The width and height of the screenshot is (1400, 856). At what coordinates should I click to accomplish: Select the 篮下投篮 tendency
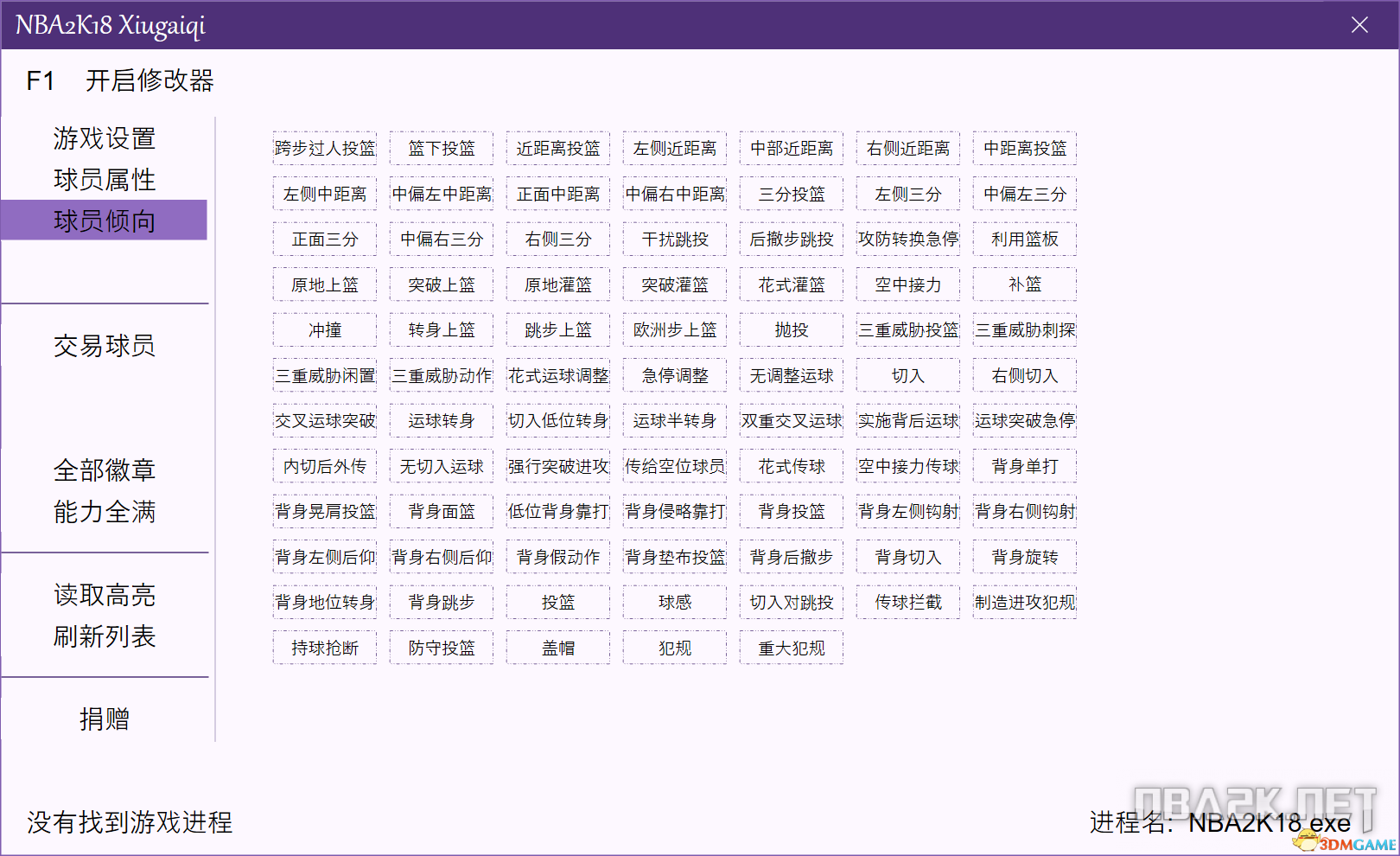click(442, 148)
